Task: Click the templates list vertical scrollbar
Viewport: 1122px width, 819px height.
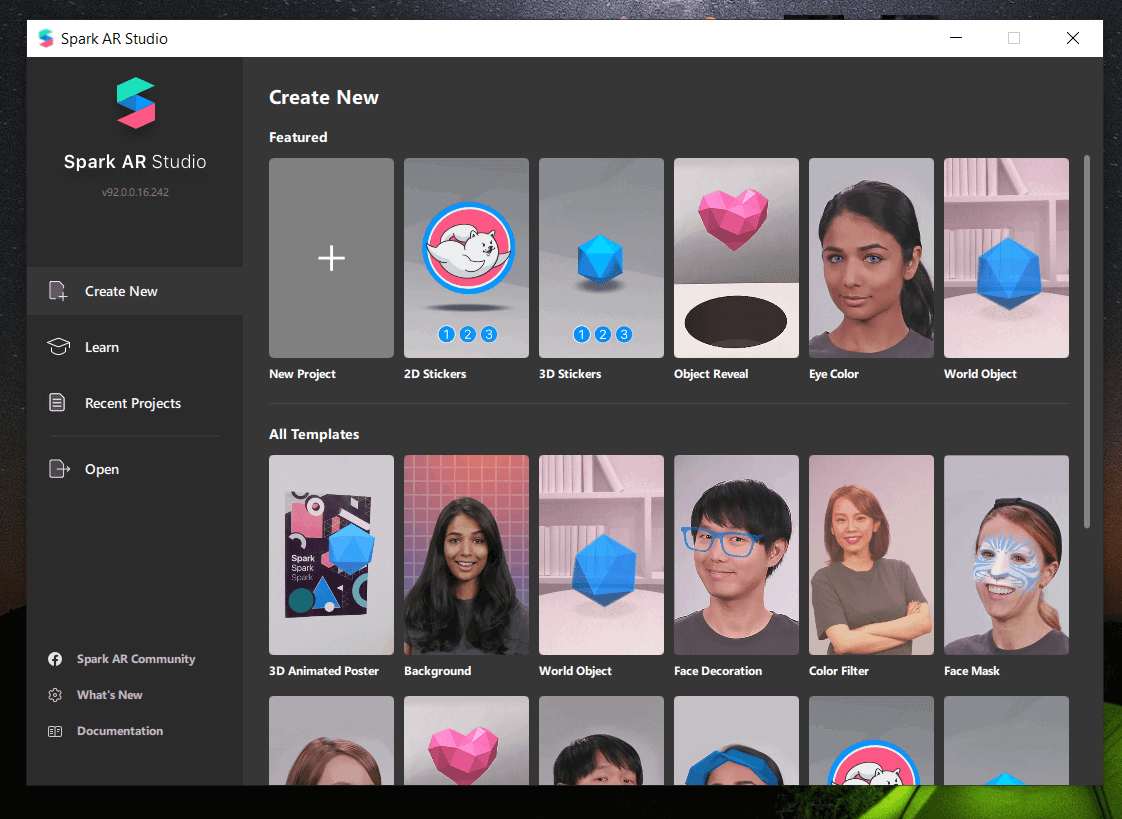Action: (1087, 342)
